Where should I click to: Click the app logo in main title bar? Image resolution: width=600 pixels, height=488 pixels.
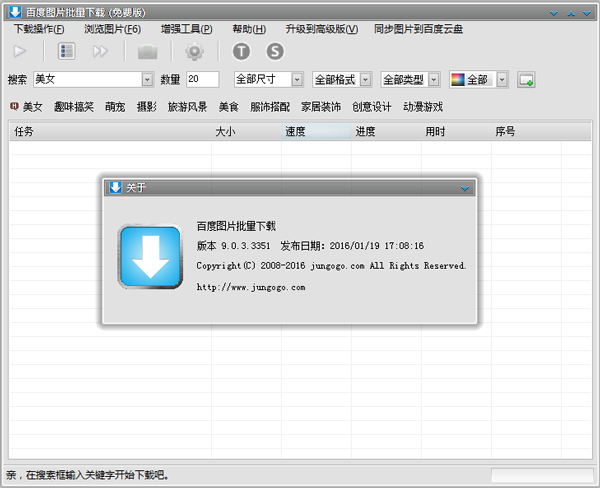15,12
